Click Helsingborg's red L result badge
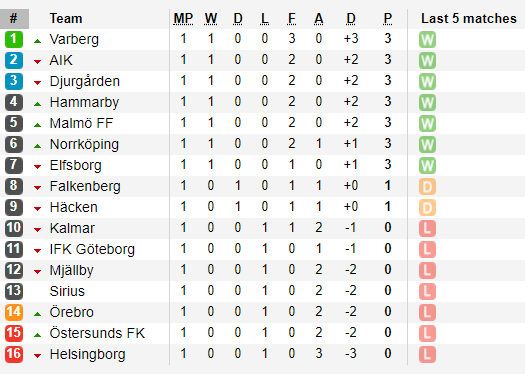Screen dimensions: 530x377 (x=427, y=354)
